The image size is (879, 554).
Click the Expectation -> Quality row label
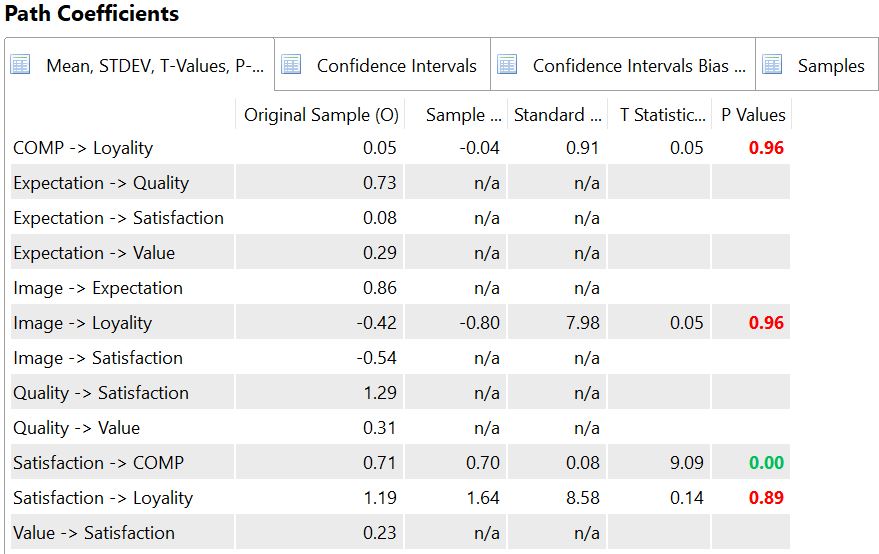(x=101, y=183)
